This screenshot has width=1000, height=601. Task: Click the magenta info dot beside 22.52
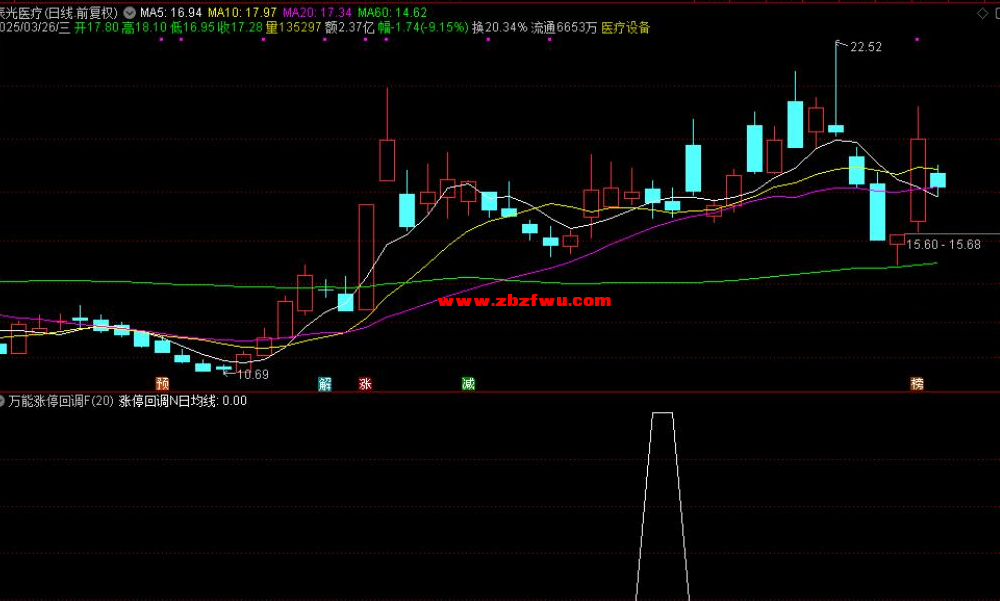click(917, 40)
